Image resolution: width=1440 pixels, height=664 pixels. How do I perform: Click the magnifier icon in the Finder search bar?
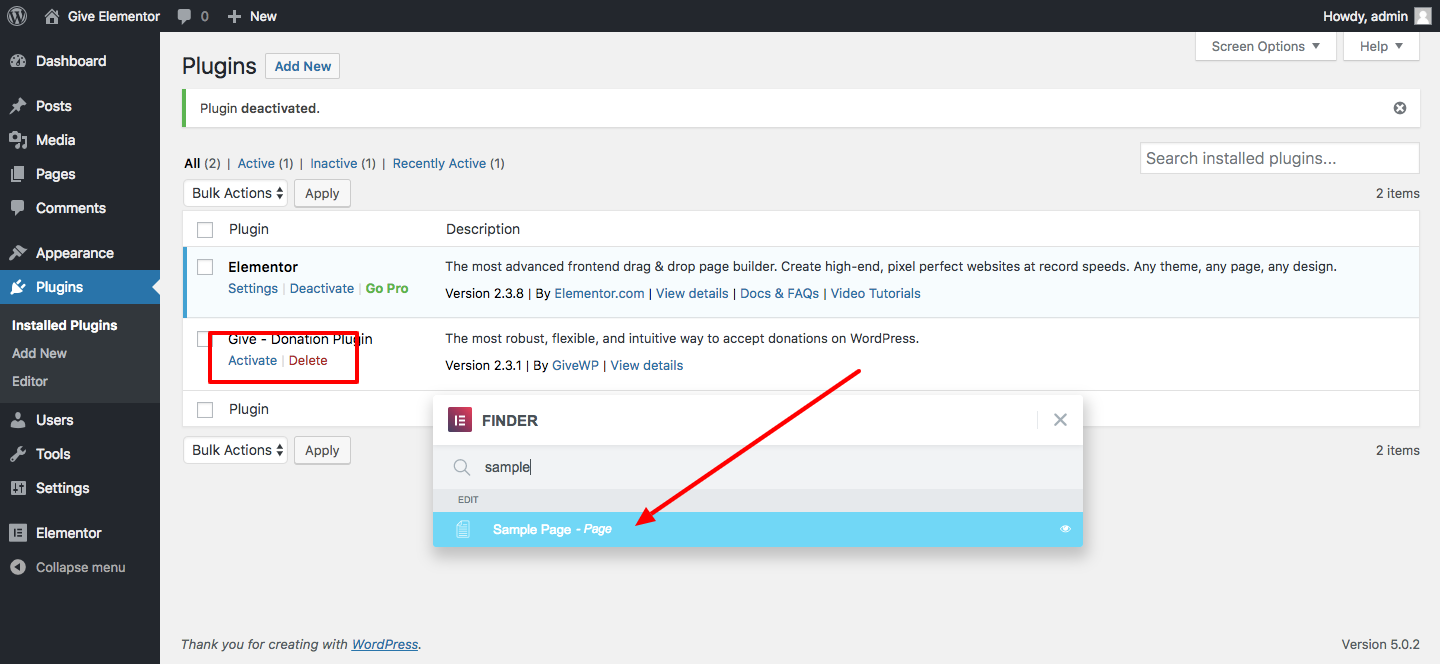[461, 466]
